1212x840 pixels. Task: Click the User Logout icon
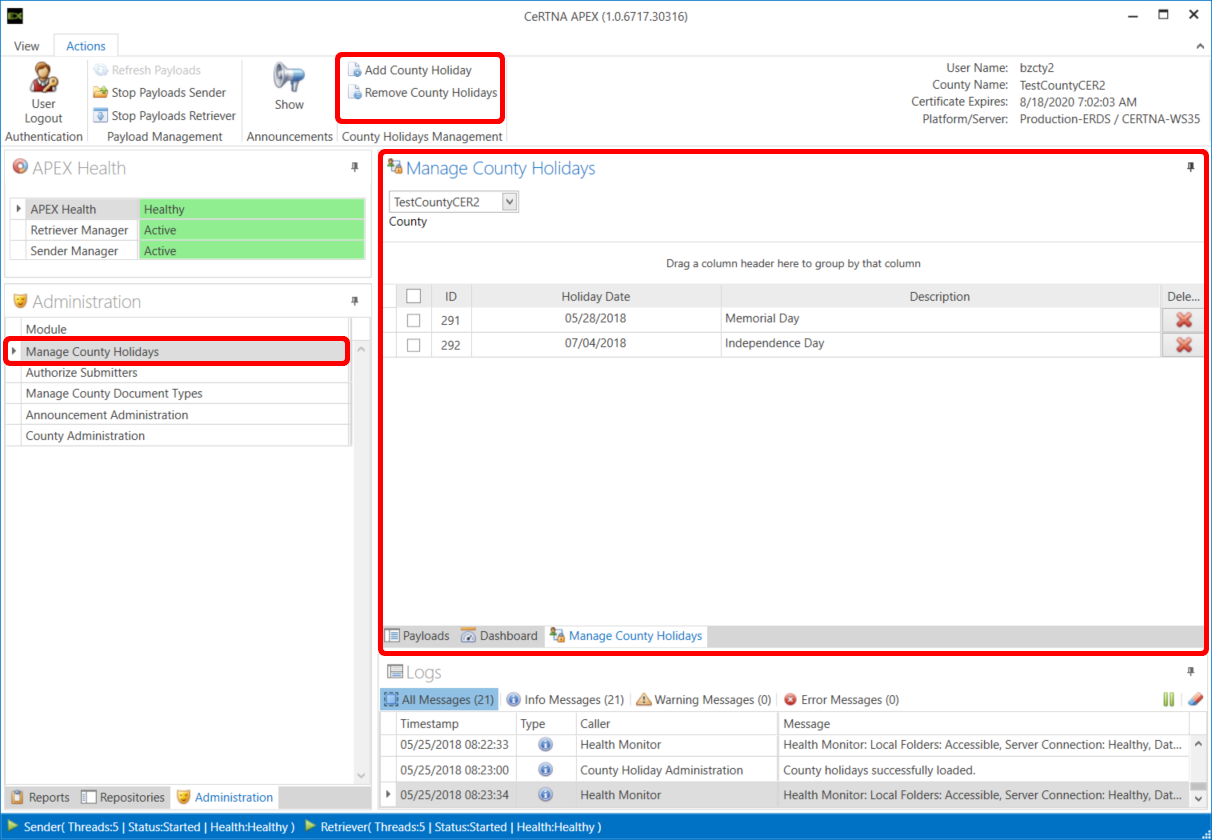(43, 79)
